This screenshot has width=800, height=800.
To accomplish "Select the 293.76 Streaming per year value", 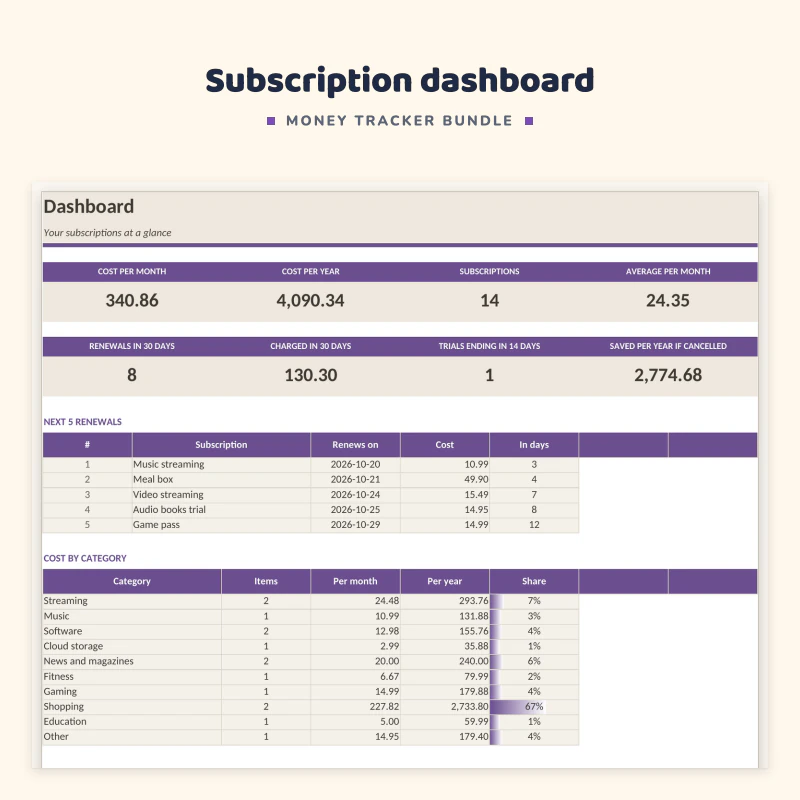I will click(444, 601).
